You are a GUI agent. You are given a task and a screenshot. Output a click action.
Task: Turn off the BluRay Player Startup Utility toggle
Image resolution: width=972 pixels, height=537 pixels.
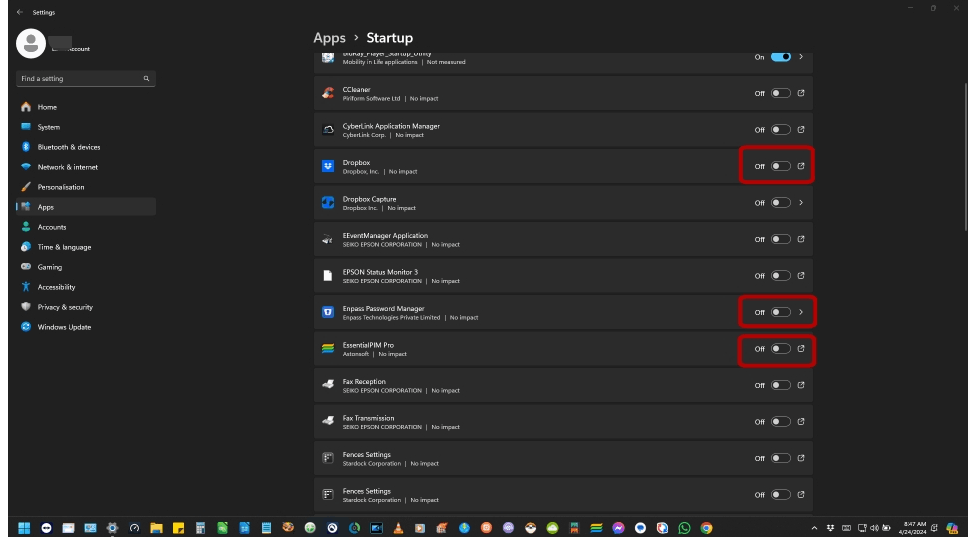[780, 57]
